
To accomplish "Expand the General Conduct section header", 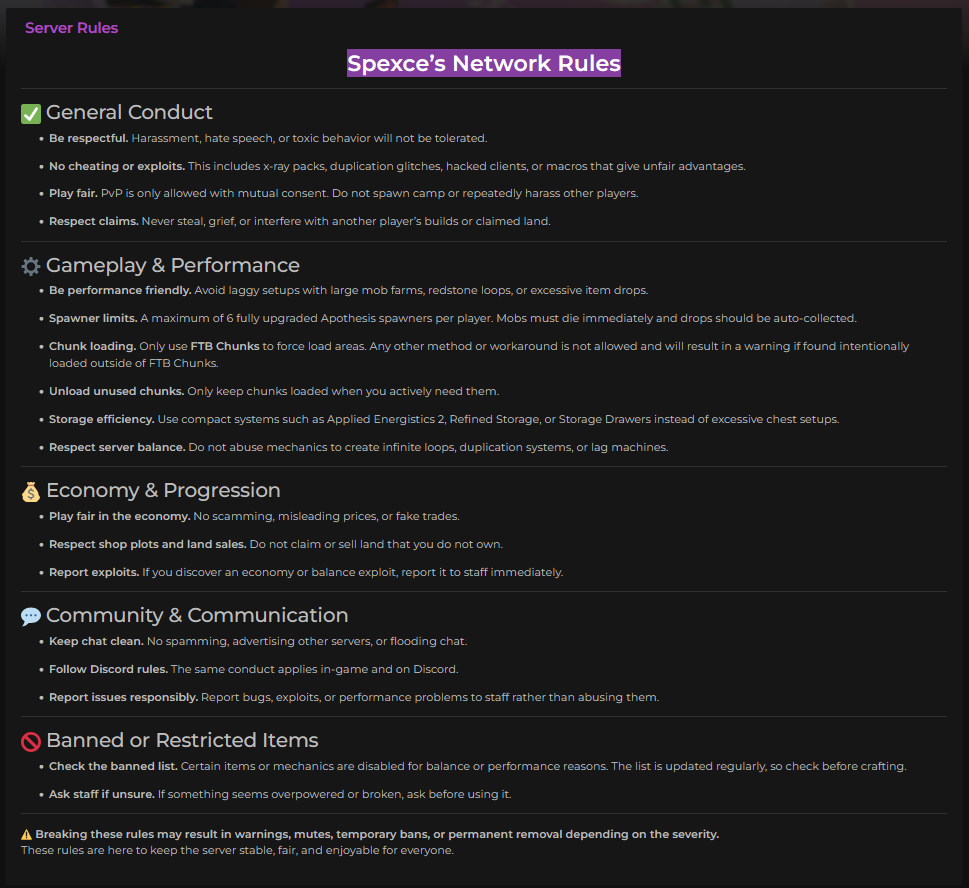I will pos(130,112).
